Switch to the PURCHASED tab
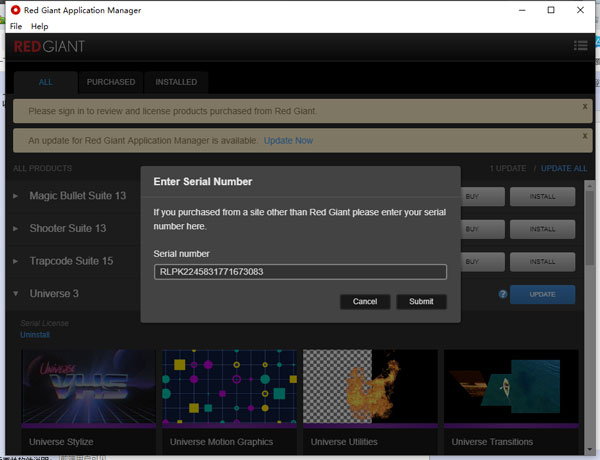 coord(111,82)
